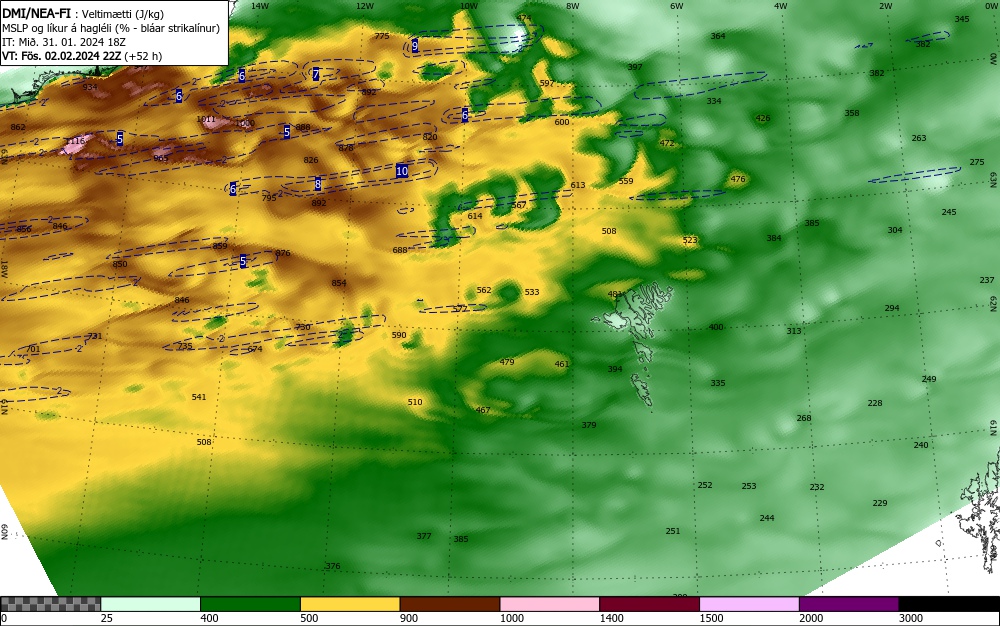The image size is (1000, 626).
Task: Click the CAPE value 345
Action: click(962, 19)
